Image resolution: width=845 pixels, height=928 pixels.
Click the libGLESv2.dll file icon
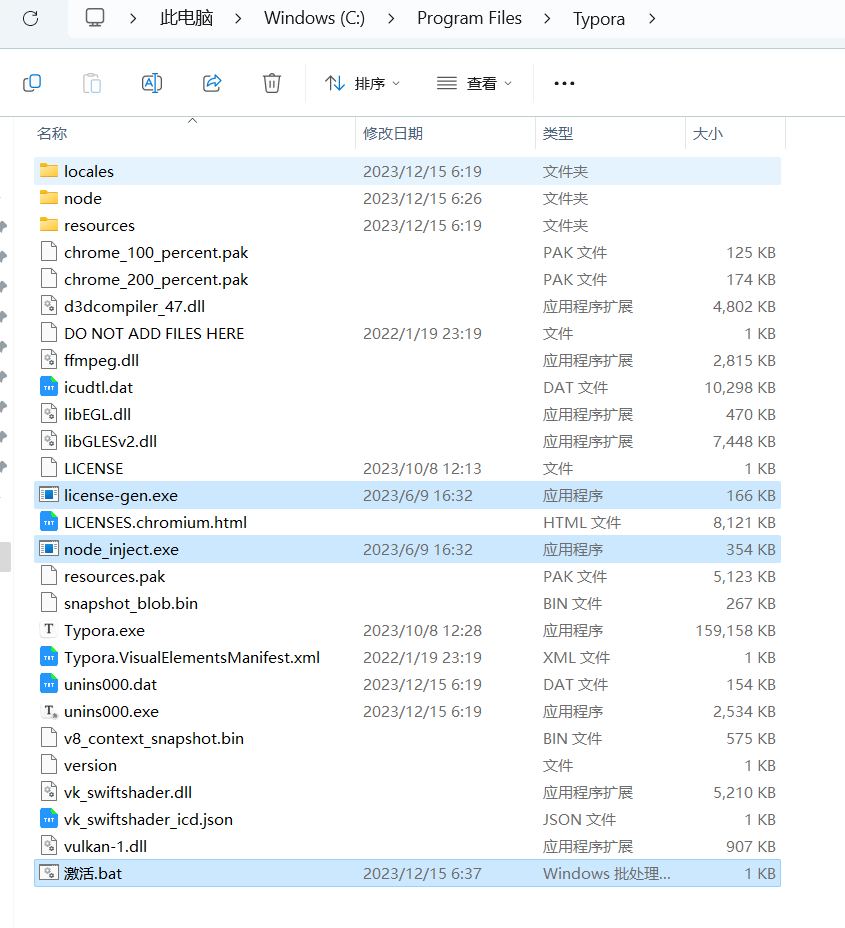point(49,441)
